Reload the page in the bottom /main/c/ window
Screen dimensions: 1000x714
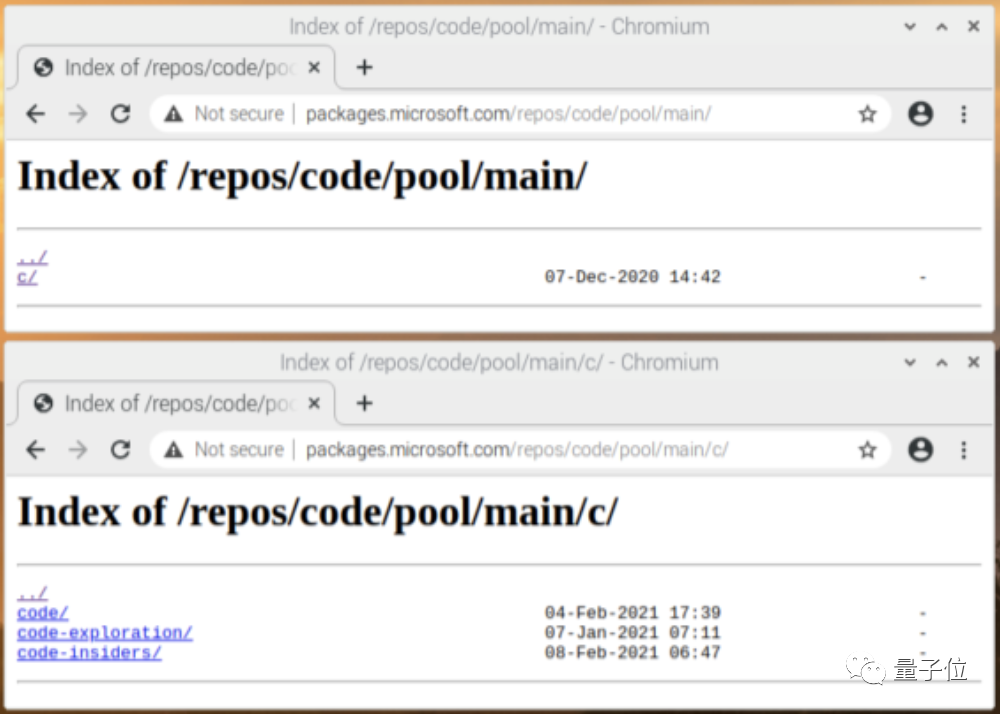point(121,450)
